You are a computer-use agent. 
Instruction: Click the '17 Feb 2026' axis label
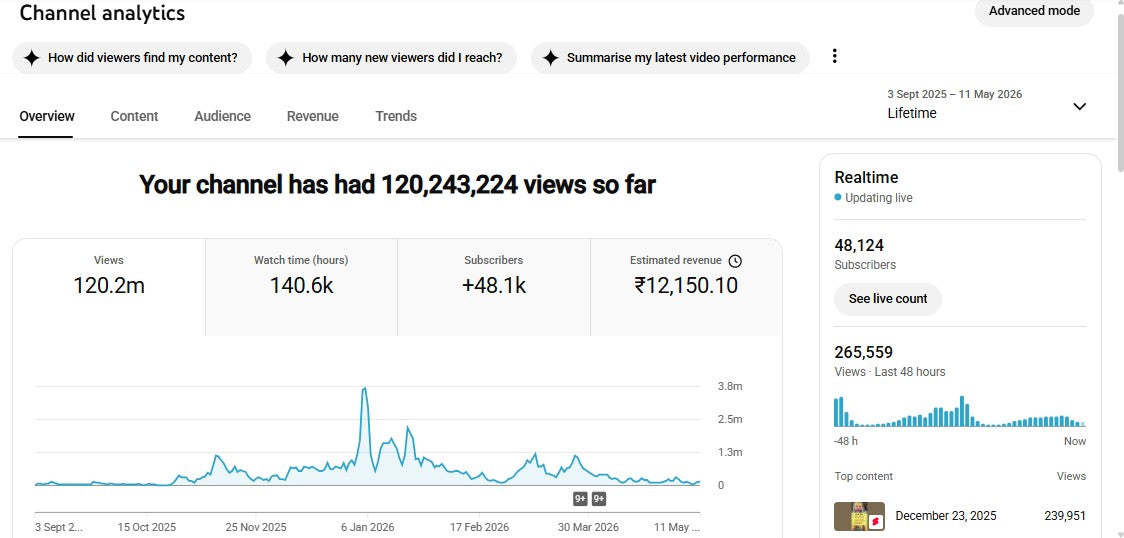[x=480, y=527]
